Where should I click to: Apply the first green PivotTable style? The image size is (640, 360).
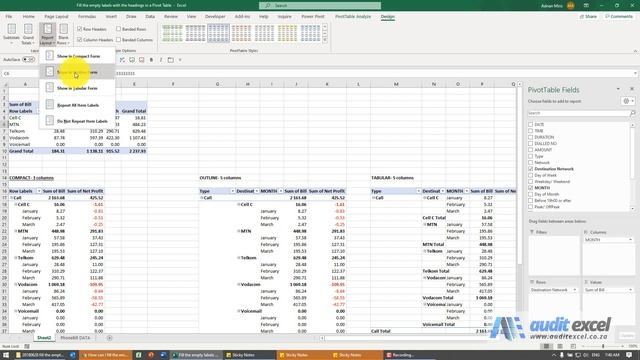pyautogui.click(x=172, y=33)
